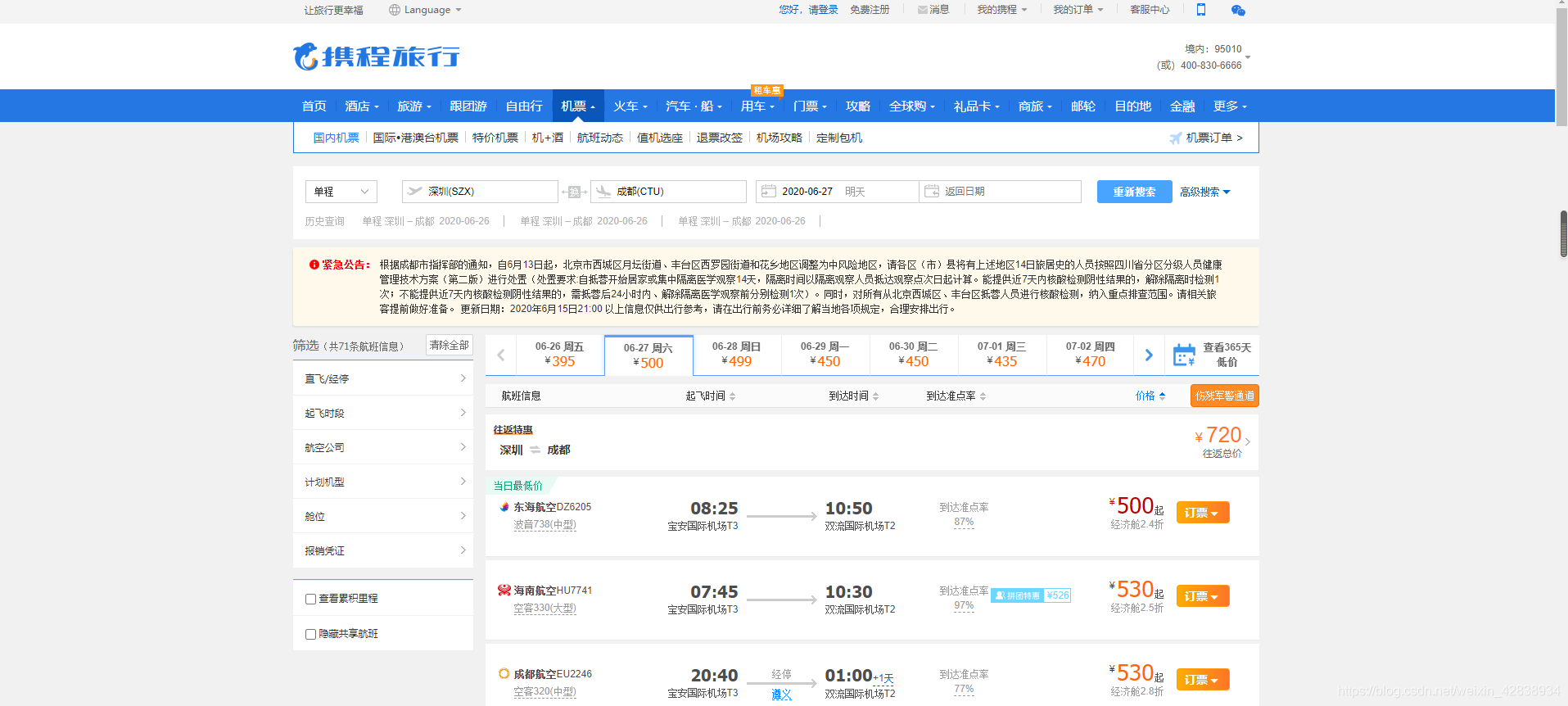Open the 我的携程 dropdown
Viewport: 1568px width, 706px height.
[x=1001, y=10]
